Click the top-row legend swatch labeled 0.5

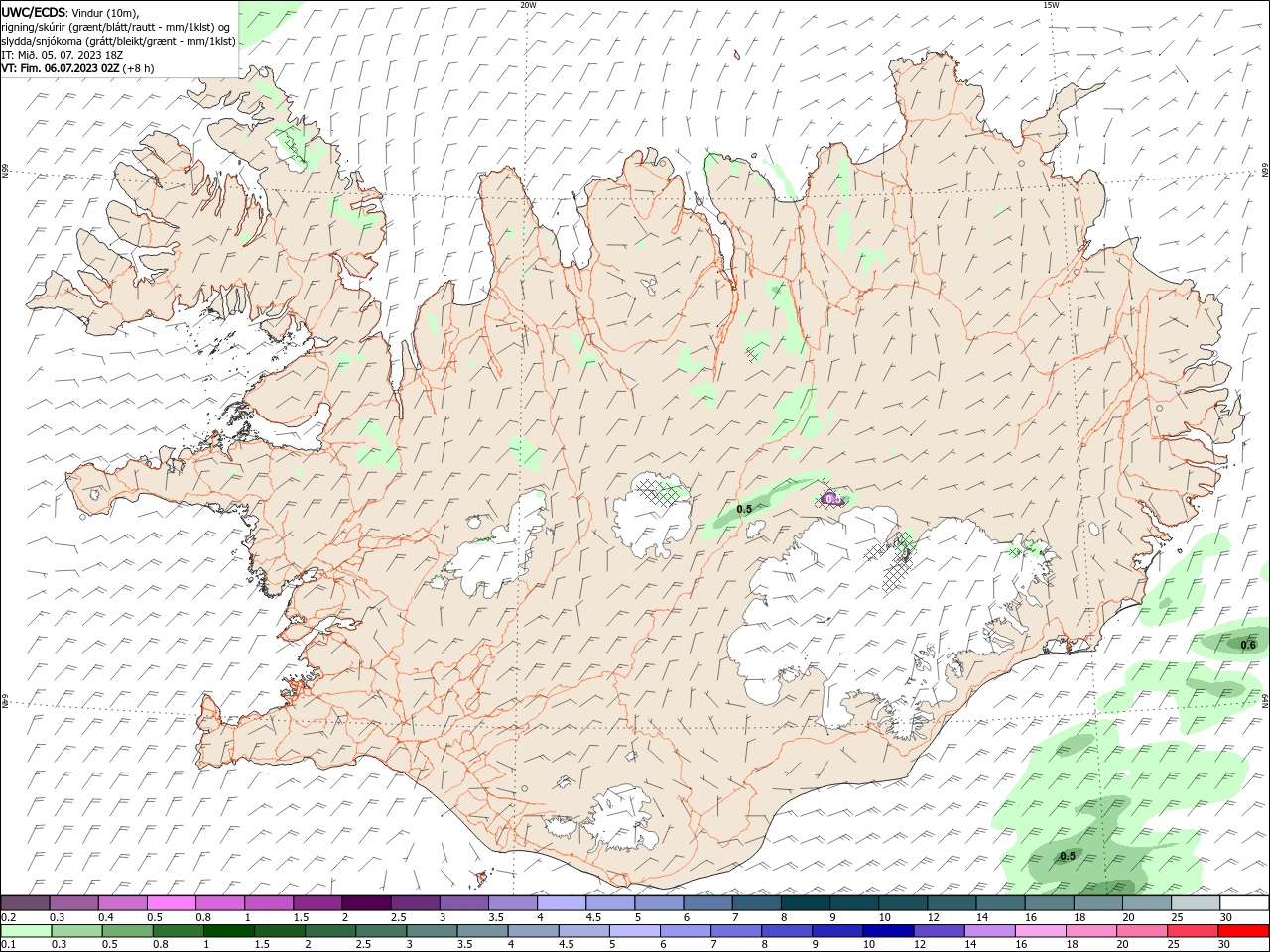[x=171, y=902]
